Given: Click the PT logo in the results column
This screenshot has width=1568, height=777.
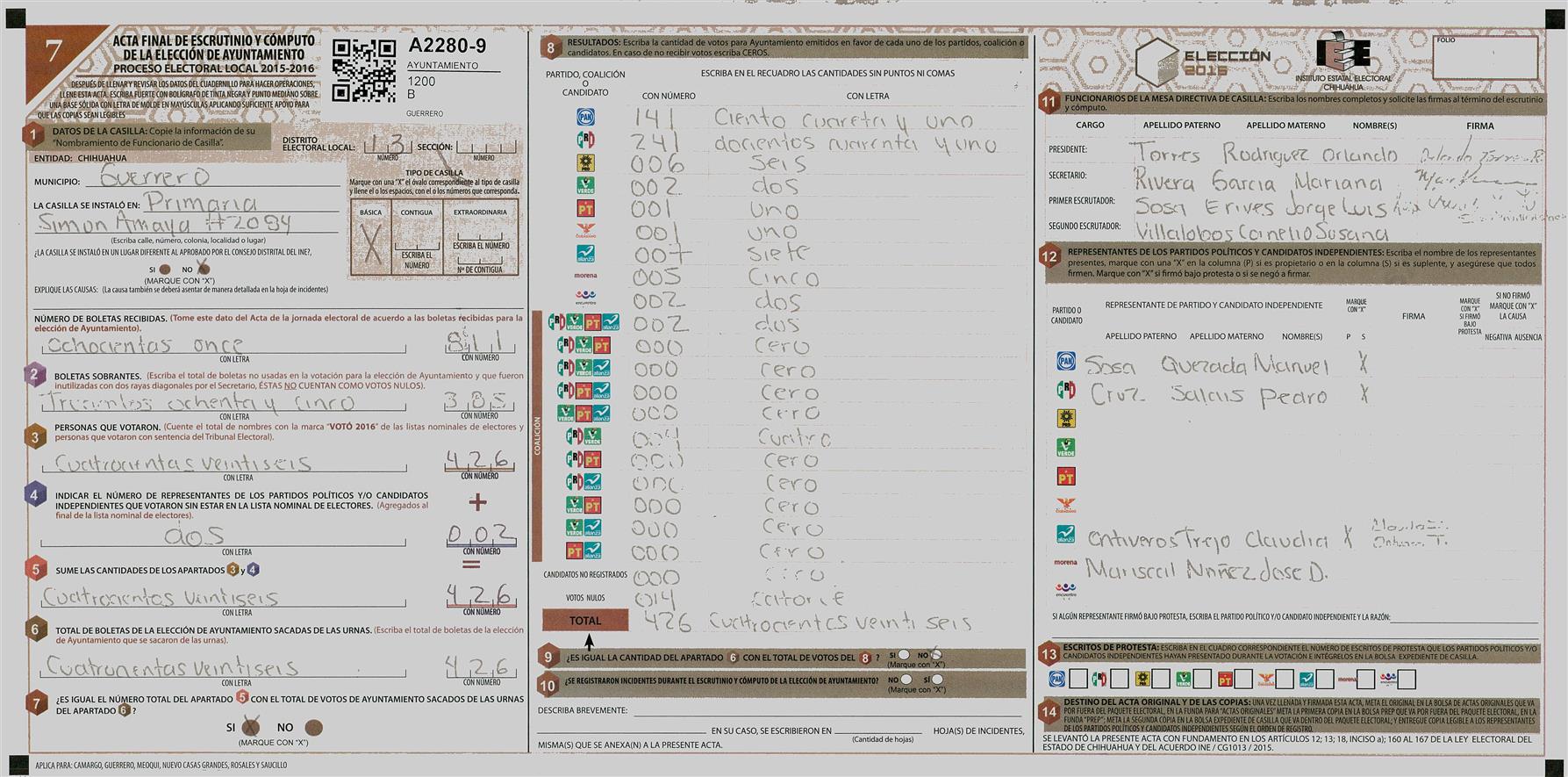Looking at the screenshot, I should pyautogui.click(x=585, y=208).
